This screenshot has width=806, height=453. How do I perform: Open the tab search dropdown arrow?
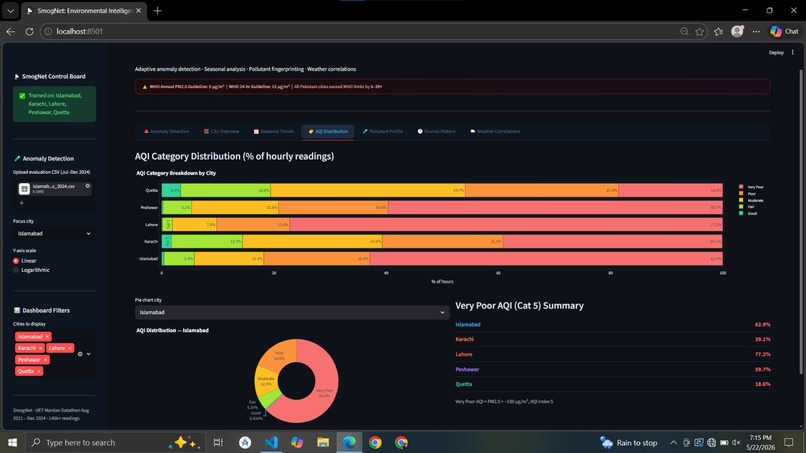click(x=10, y=11)
